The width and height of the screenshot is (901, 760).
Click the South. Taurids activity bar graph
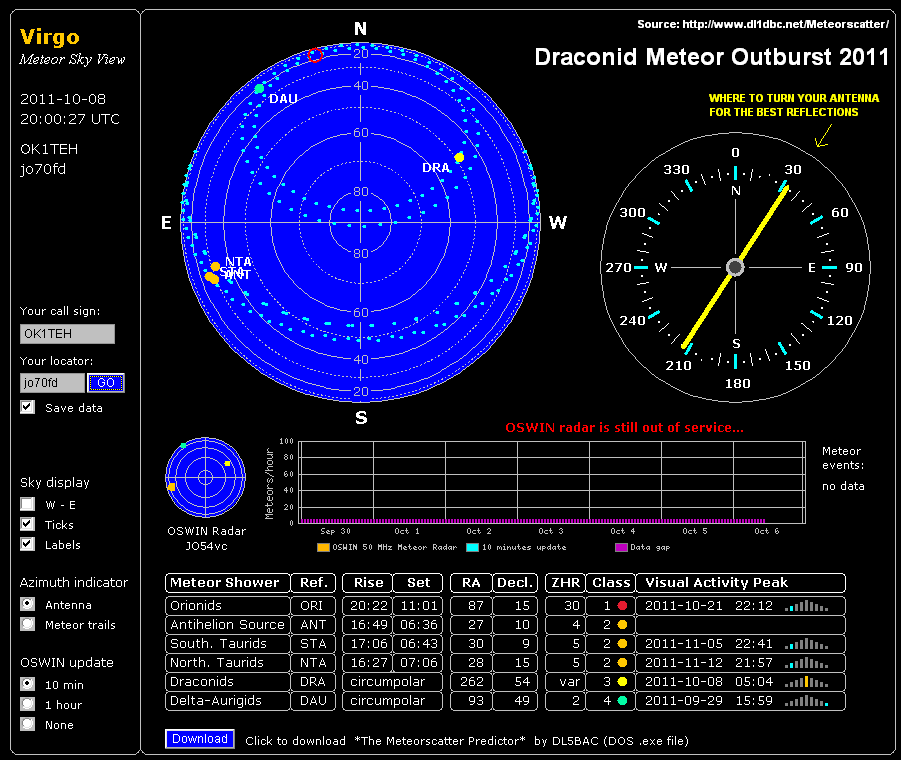807,643
